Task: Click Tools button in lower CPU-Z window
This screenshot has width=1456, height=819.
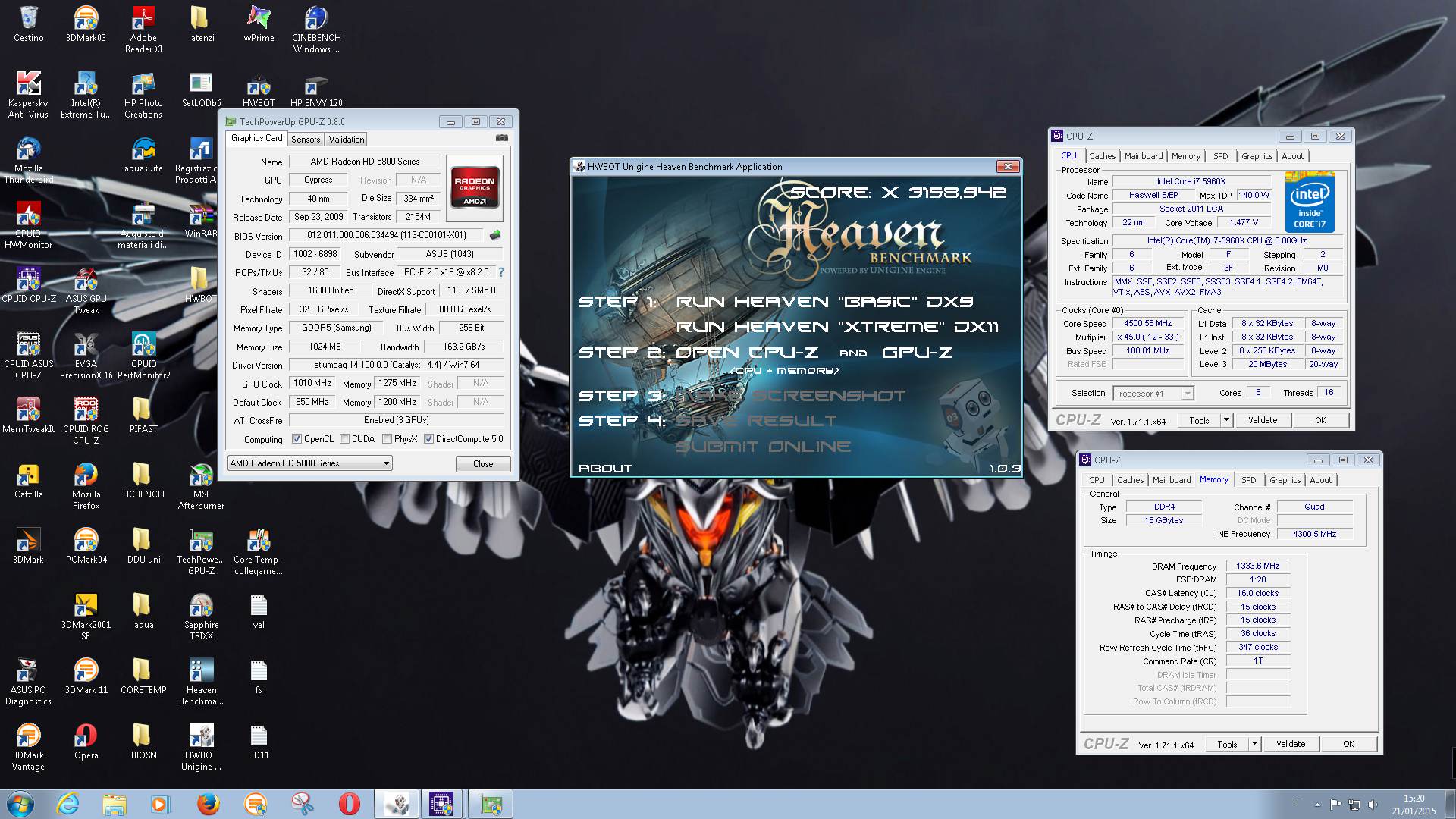Action: tap(1227, 744)
